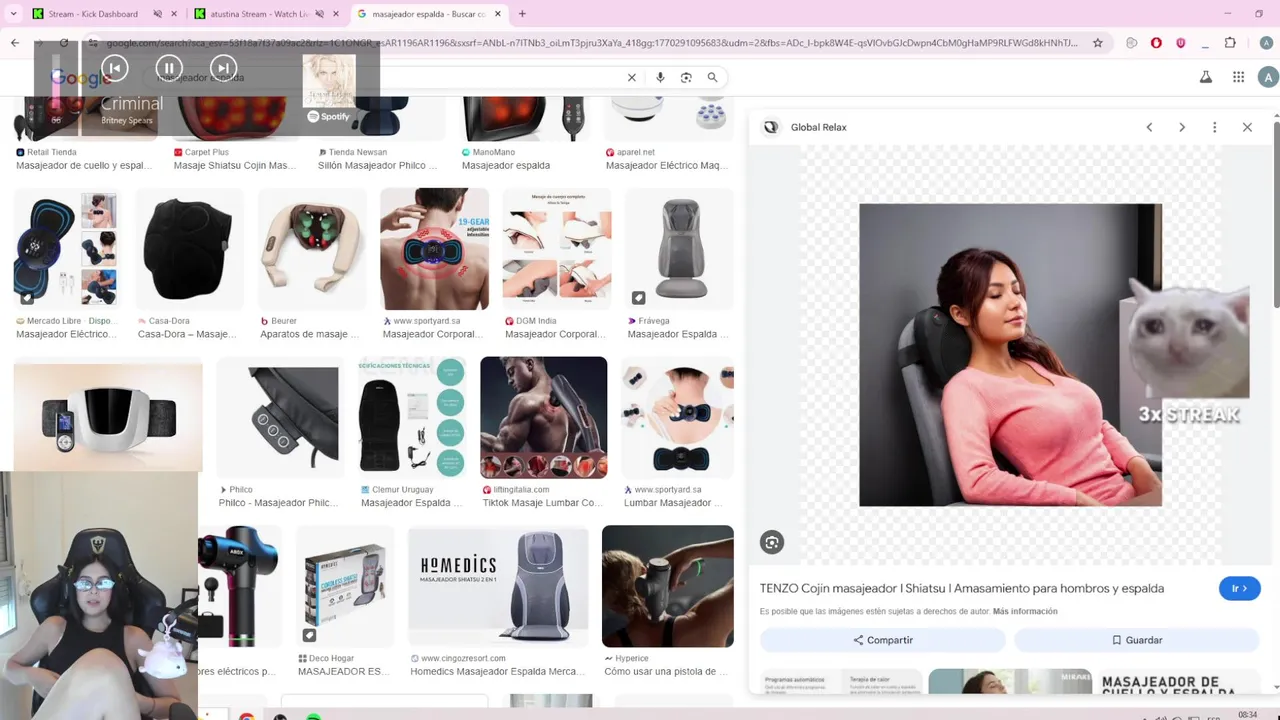Viewport: 1280px width, 720px height.
Task: Click the red Opera-style extension icon
Action: (x=1156, y=43)
